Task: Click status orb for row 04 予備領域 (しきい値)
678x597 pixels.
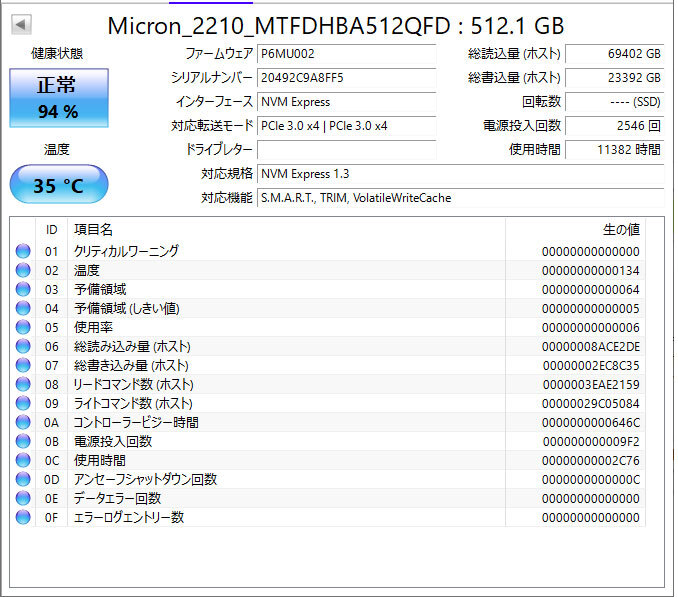Action: click(23, 308)
